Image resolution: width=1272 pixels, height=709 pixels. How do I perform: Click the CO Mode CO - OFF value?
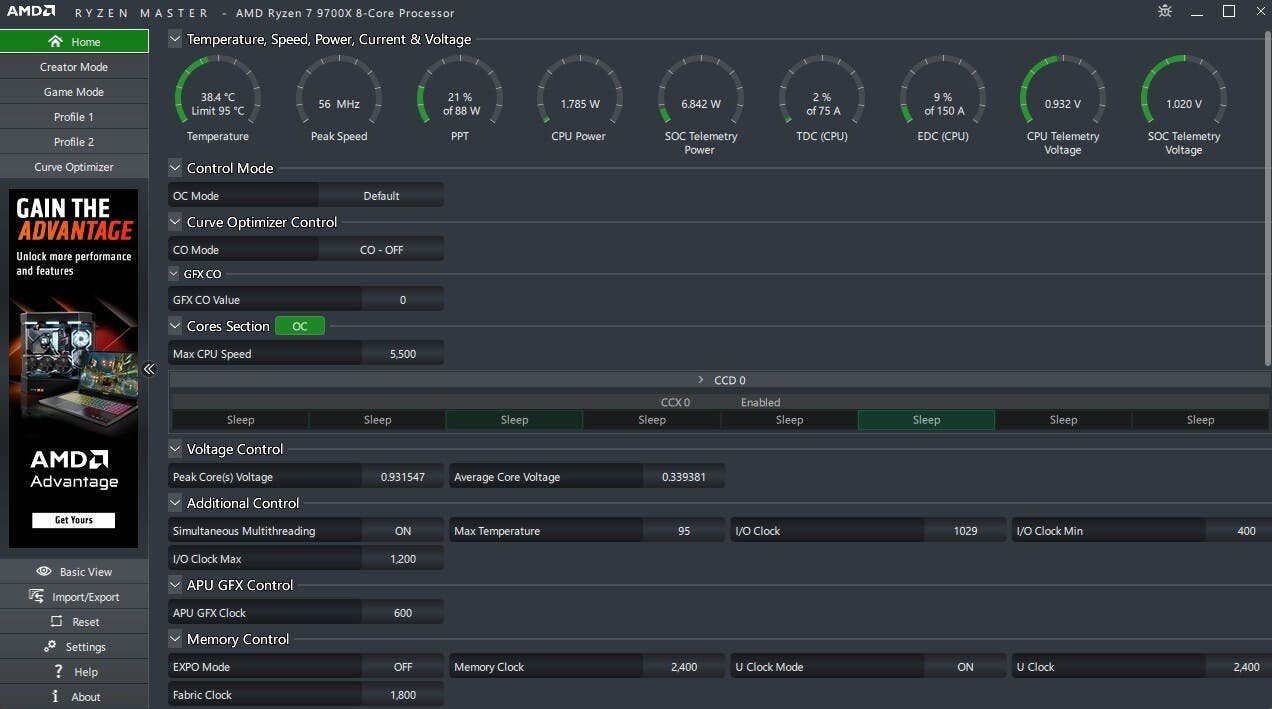381,250
